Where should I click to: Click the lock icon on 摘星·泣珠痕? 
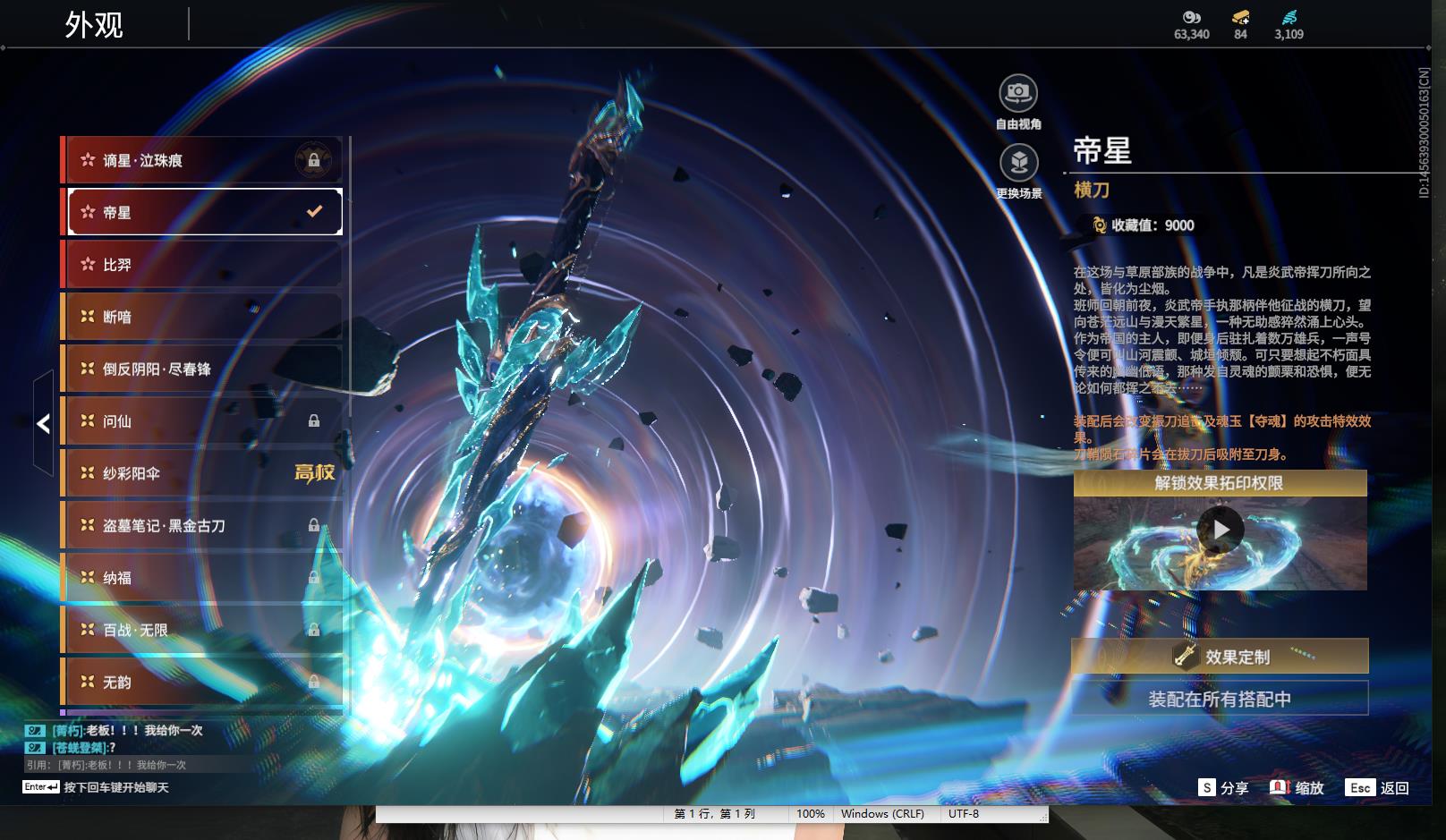pos(314,161)
